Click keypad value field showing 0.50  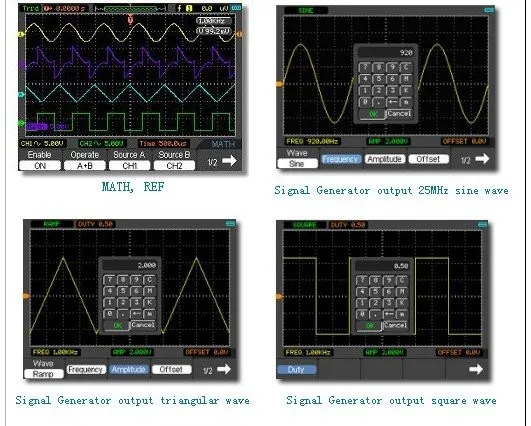(382, 266)
